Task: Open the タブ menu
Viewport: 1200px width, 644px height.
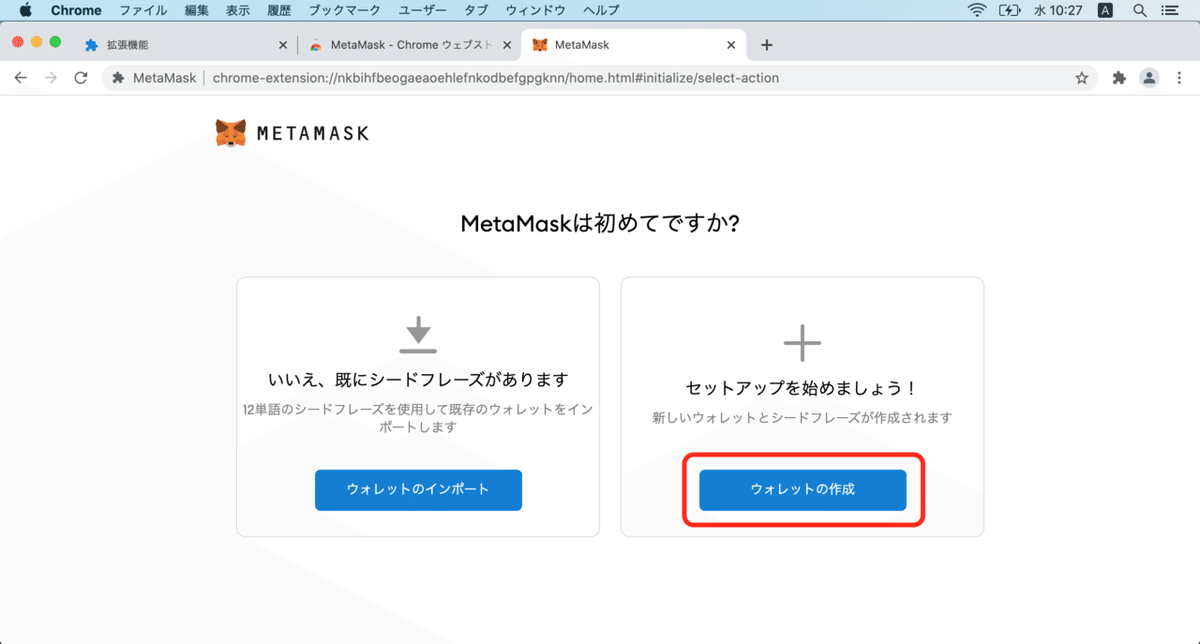Action: pyautogui.click(x=477, y=10)
